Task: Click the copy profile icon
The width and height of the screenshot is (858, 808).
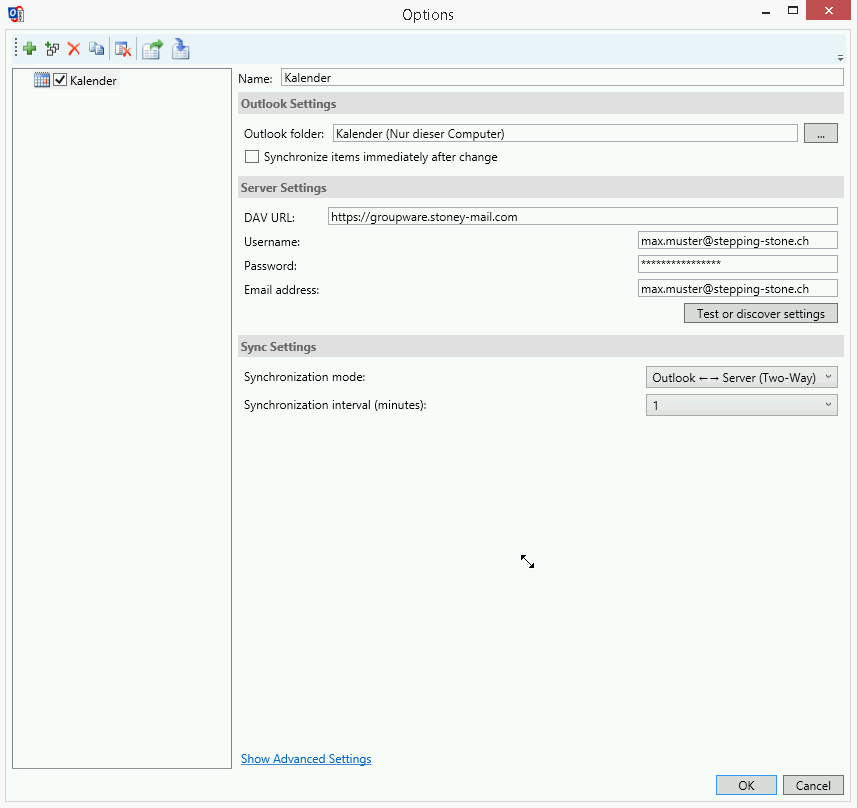Action: [x=96, y=48]
